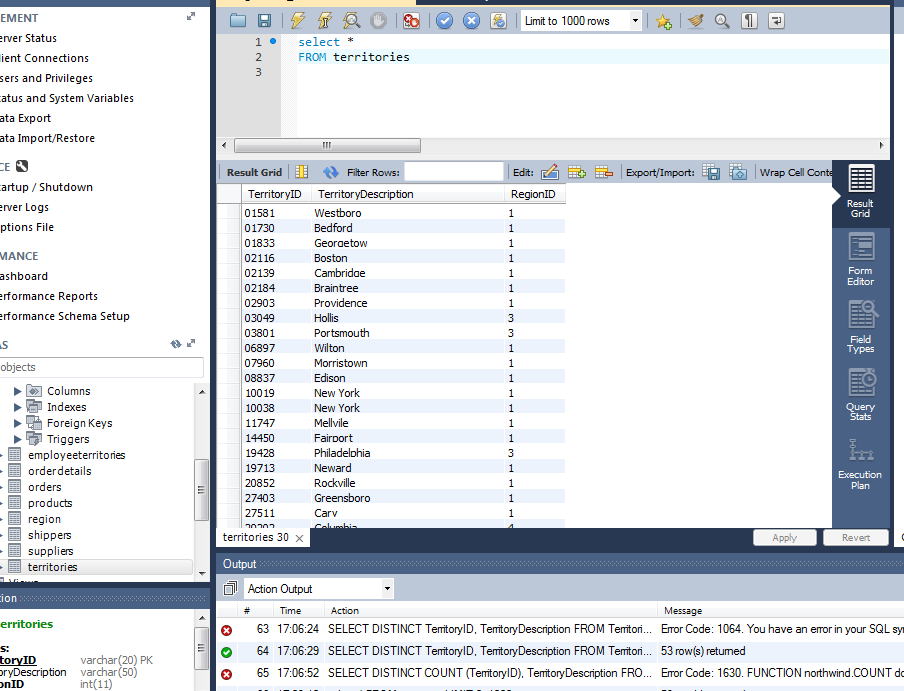Select the territories 30 result tab
904x691 pixels.
point(255,537)
